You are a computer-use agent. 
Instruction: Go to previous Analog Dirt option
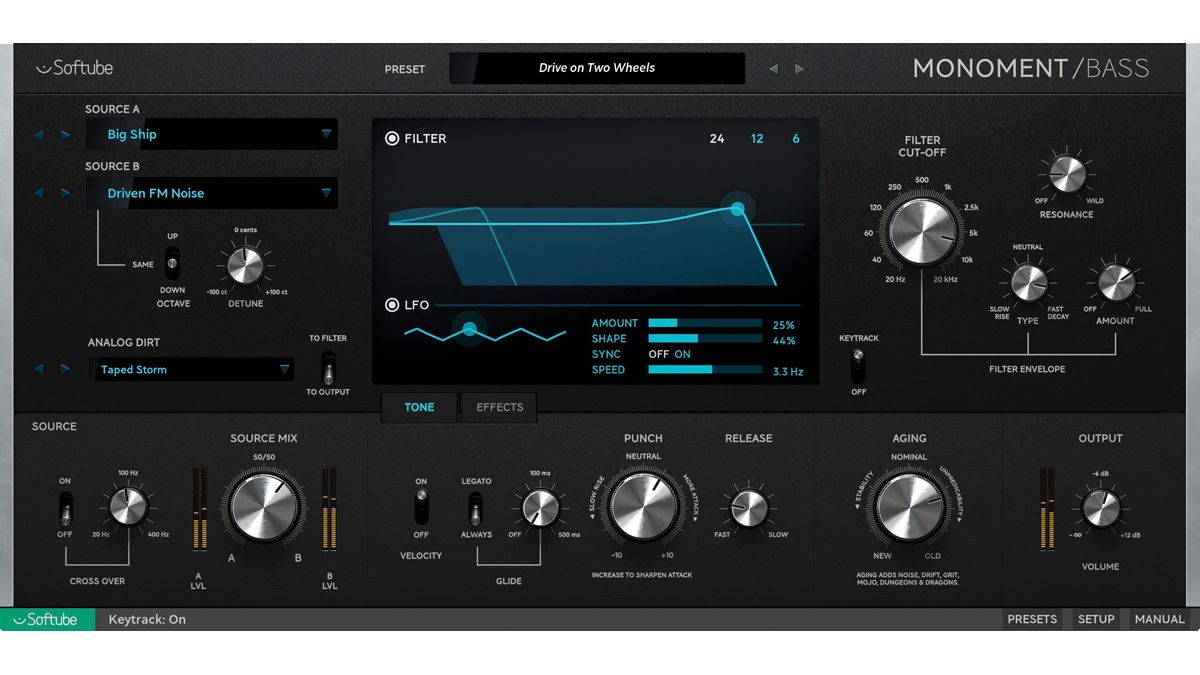pyautogui.click(x=39, y=369)
